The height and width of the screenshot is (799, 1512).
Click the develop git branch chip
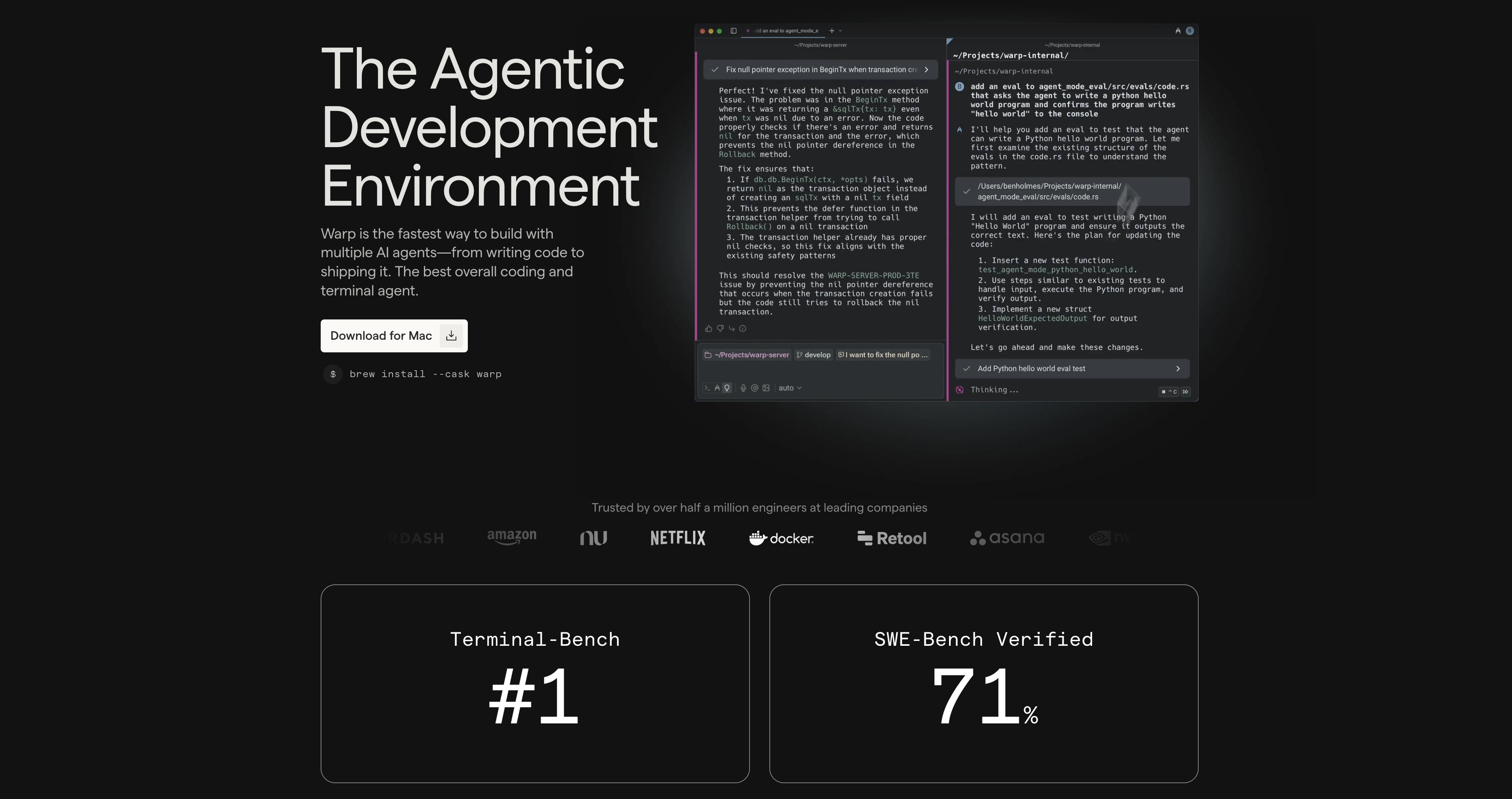814,355
